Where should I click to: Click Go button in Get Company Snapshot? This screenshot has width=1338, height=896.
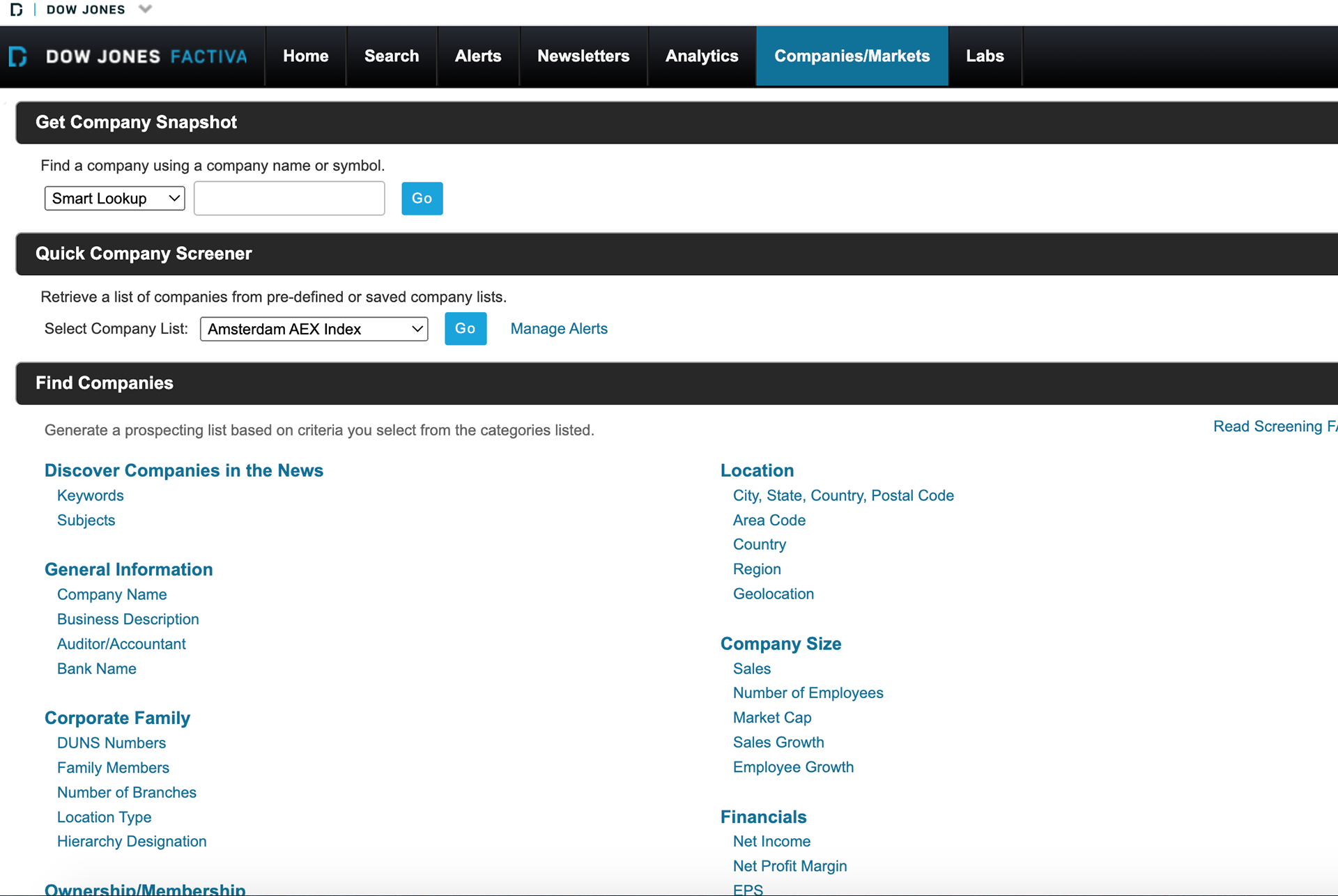click(x=422, y=199)
